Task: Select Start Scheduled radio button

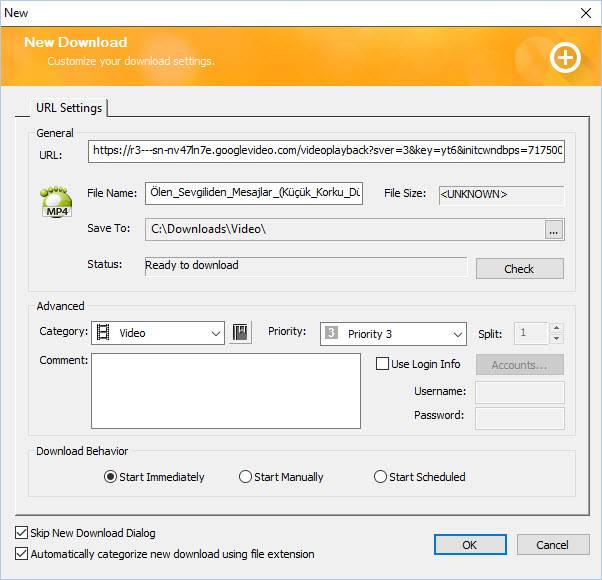Action: [x=380, y=477]
